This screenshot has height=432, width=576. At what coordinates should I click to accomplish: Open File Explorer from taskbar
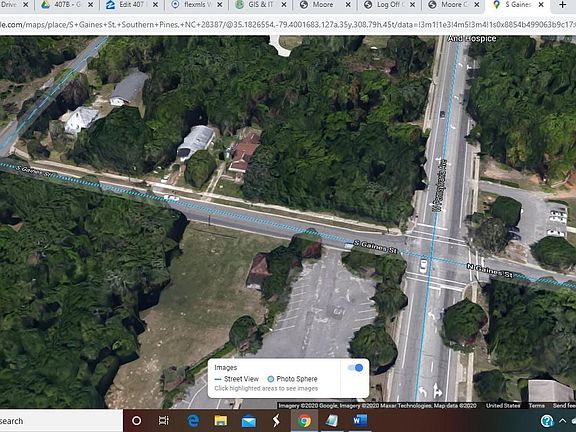point(221,421)
